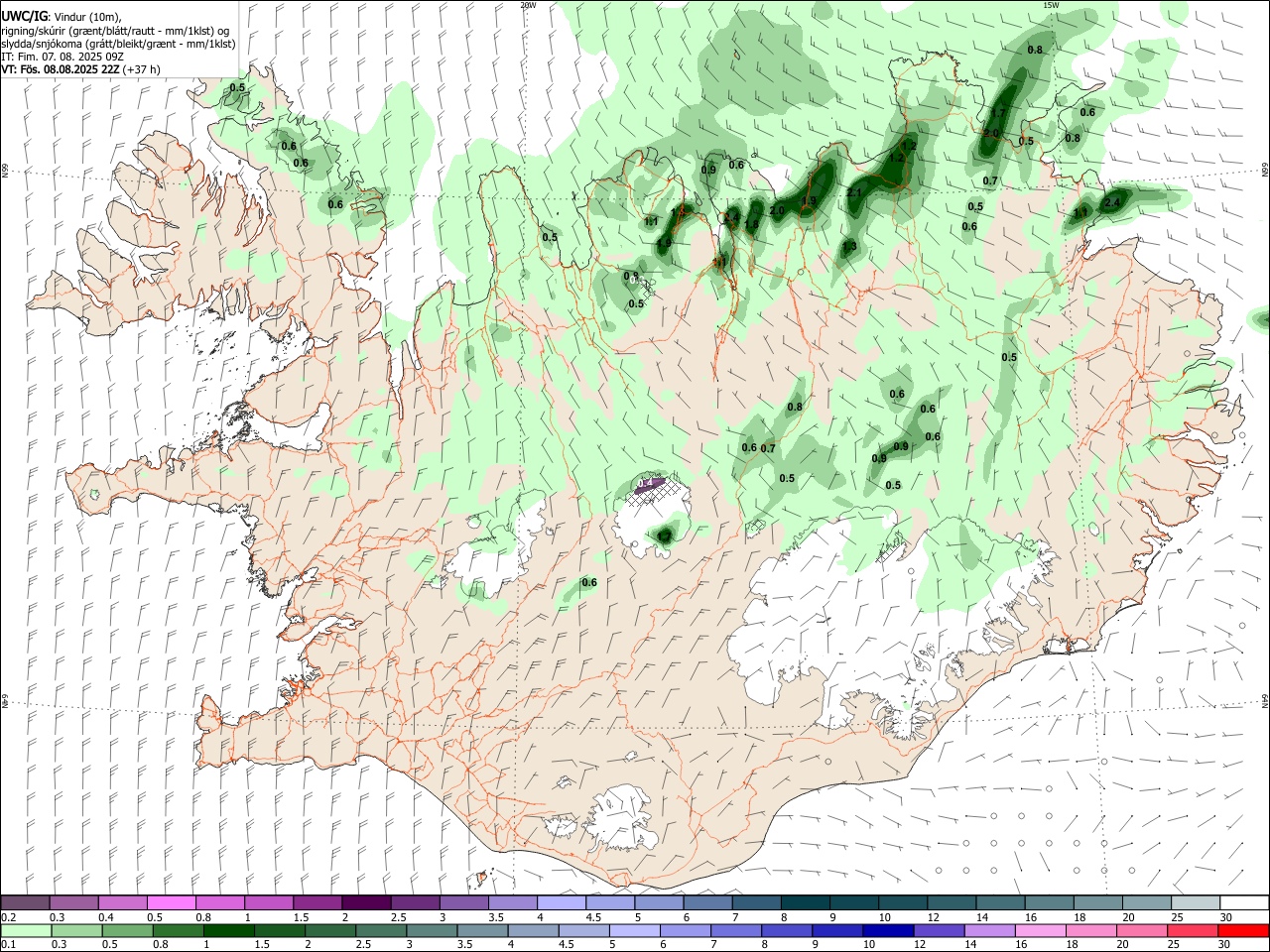This screenshot has width=1270, height=952.
Task: Click the deep blue lower swatch between 10 and 12
Action: [888, 930]
